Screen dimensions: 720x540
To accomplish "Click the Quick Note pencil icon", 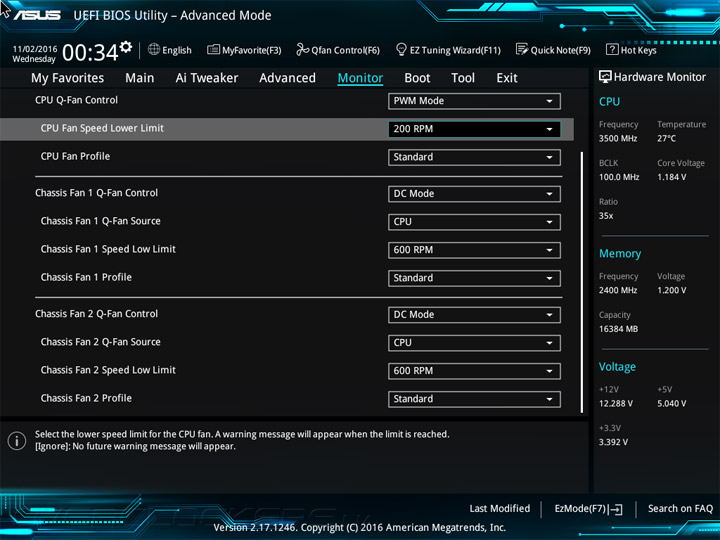I will [x=522, y=49].
